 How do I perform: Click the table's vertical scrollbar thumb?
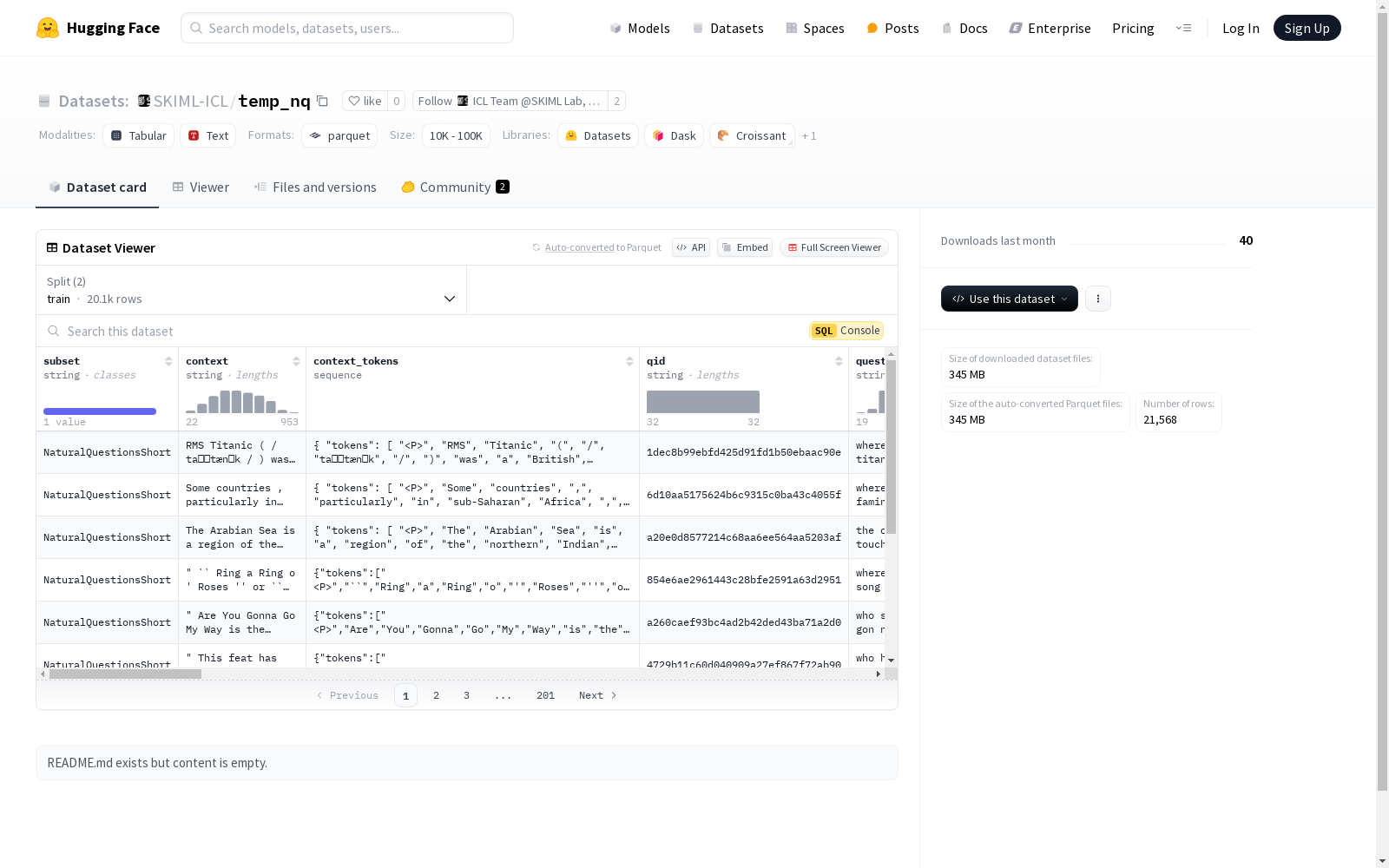click(891, 446)
